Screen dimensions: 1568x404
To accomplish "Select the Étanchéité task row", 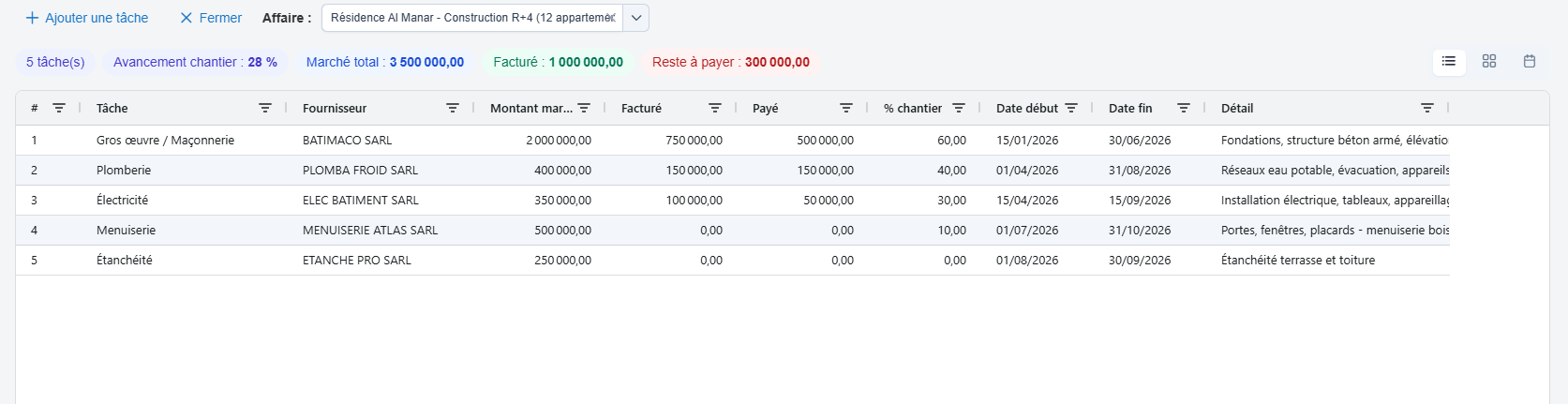I will point(733,260).
